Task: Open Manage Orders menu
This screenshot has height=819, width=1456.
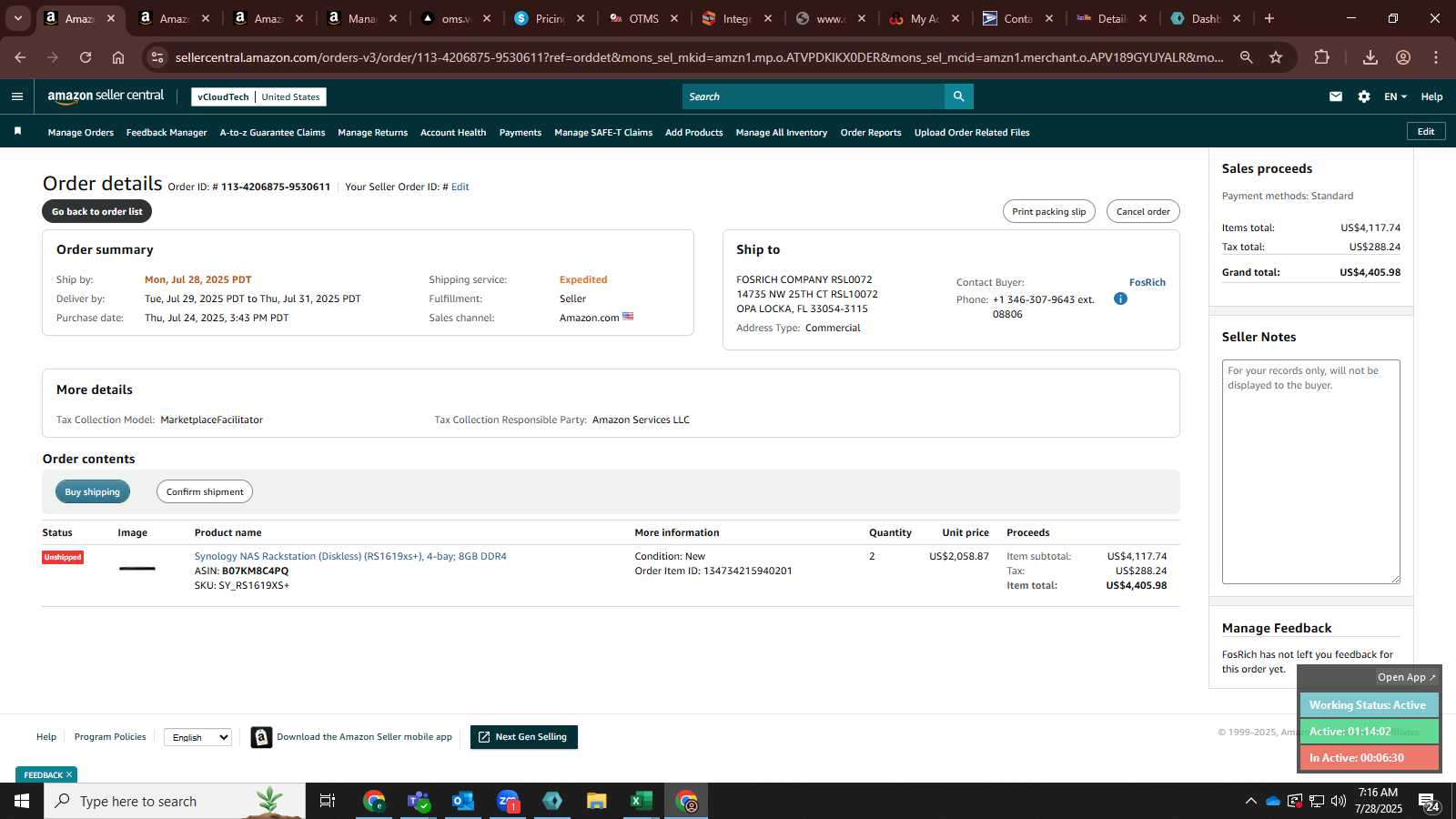Action: click(x=81, y=133)
